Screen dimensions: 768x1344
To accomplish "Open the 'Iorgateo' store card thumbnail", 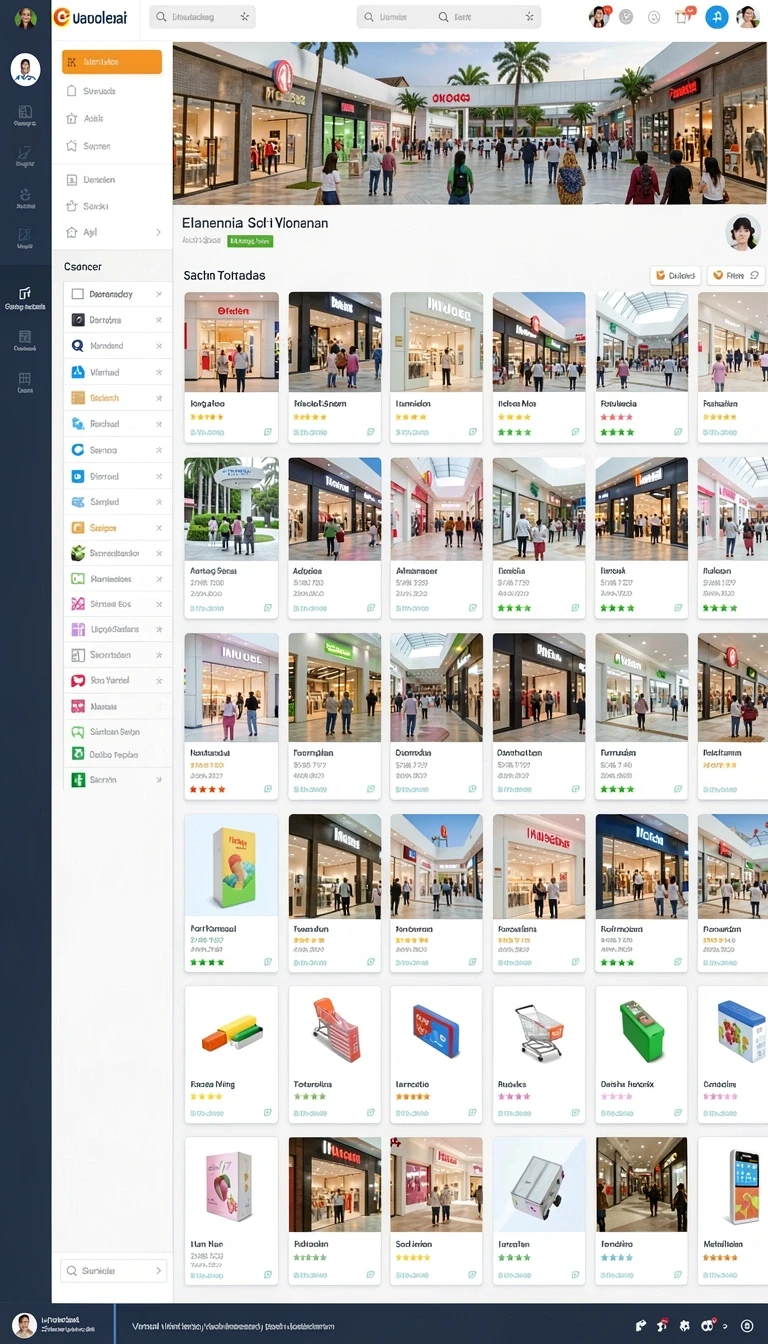I will point(231,341).
